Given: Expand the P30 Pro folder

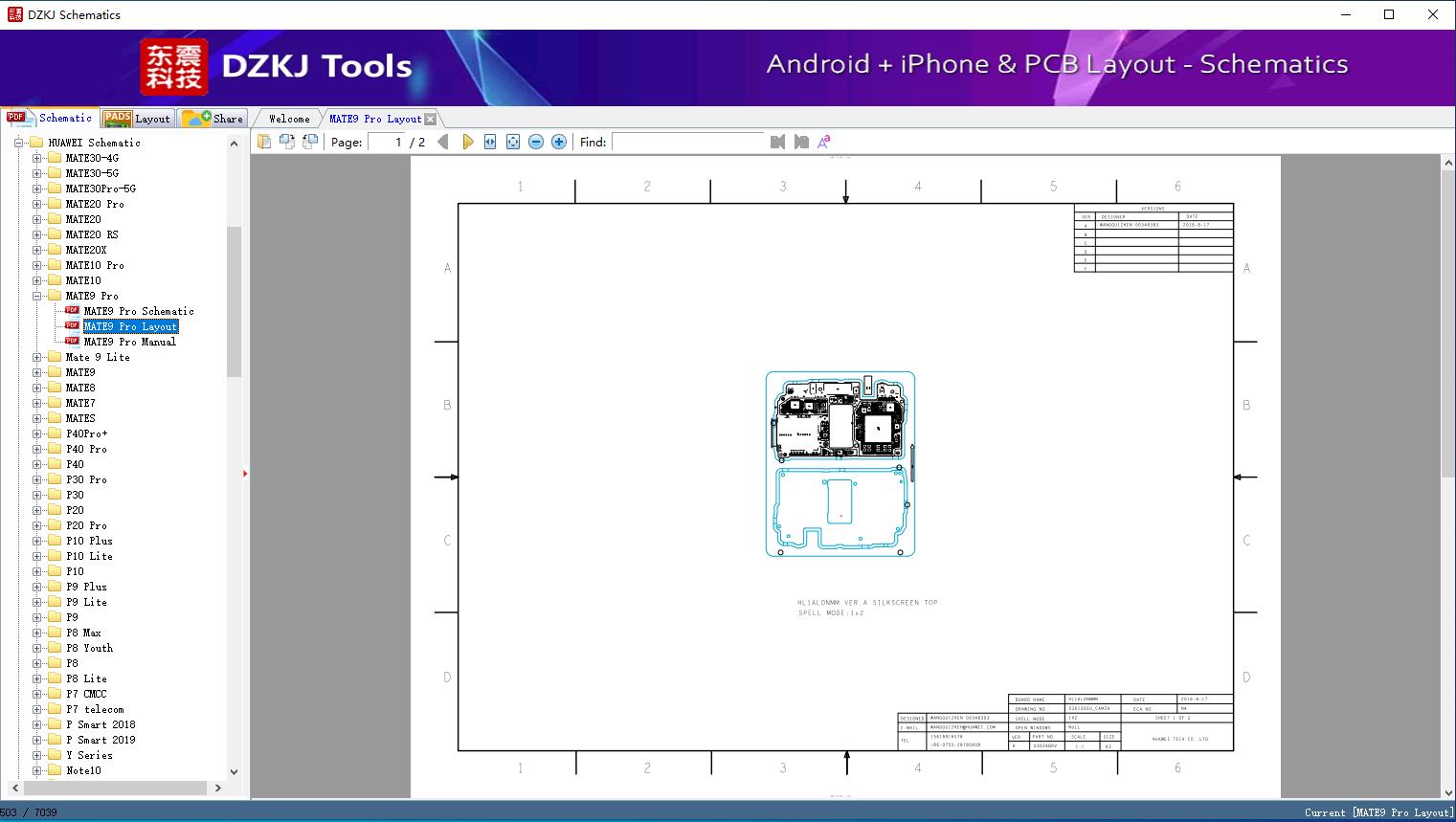Looking at the screenshot, I should [x=36, y=479].
